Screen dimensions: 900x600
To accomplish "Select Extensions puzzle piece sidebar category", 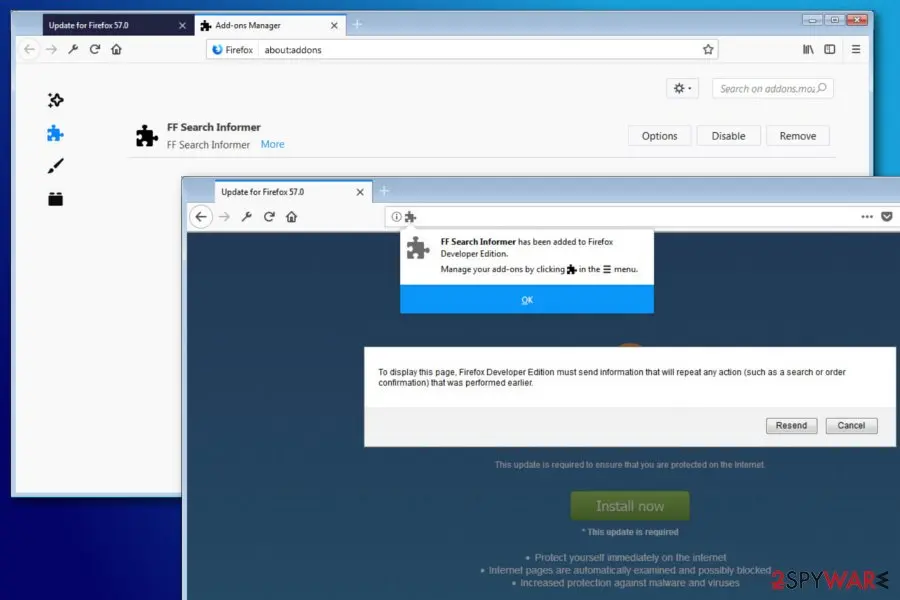I will [x=55, y=133].
